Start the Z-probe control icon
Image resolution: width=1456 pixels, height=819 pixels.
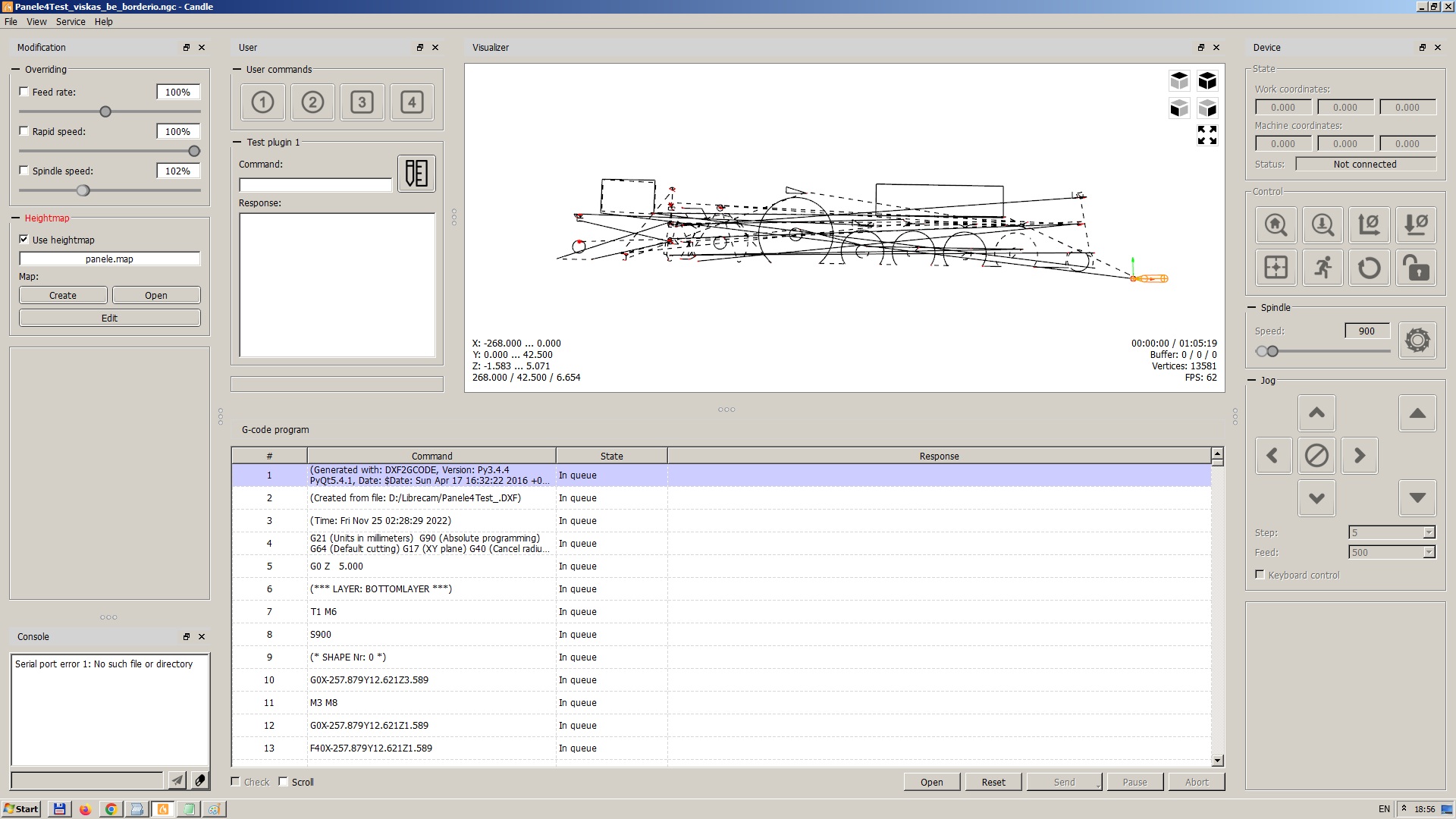coord(1323,225)
